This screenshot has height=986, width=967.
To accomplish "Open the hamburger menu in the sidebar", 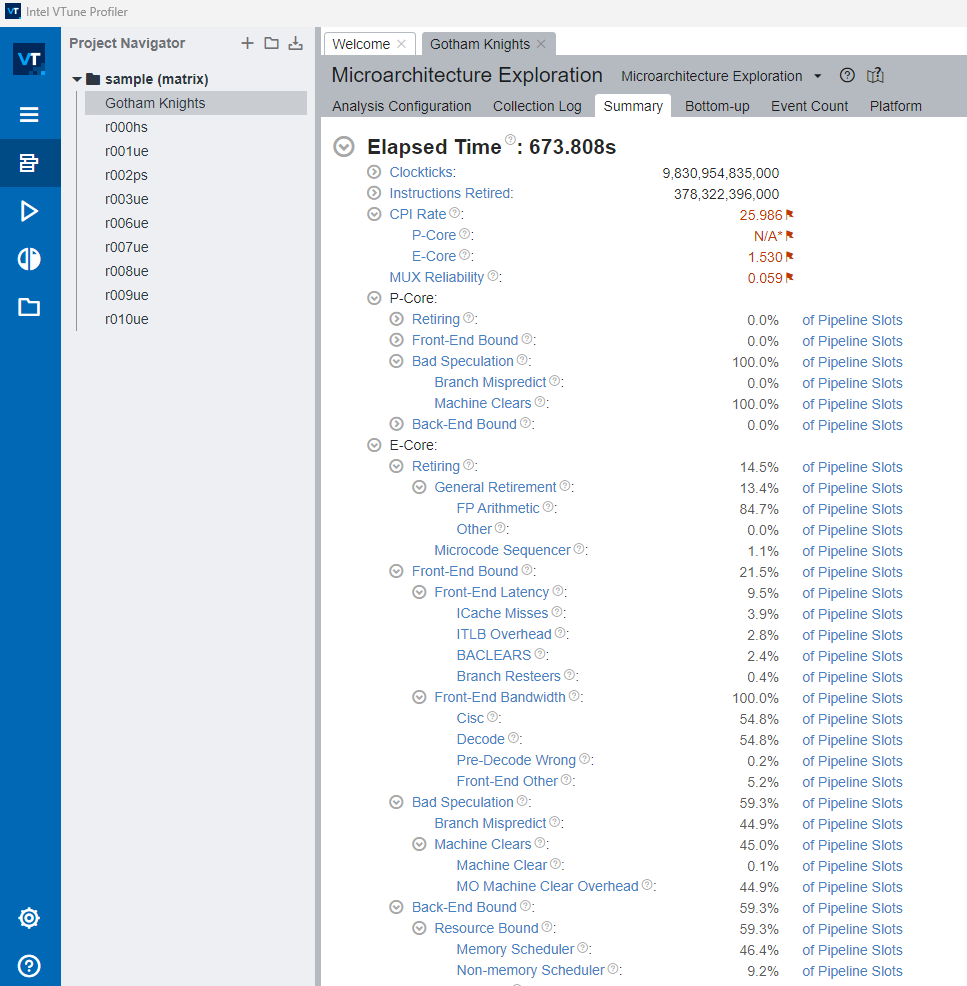I will coord(29,115).
